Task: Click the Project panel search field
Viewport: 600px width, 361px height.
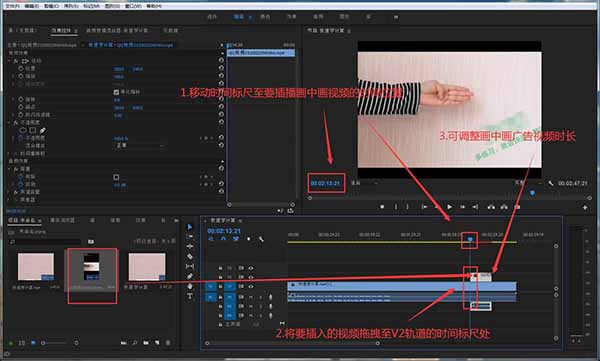Action: (x=46, y=242)
